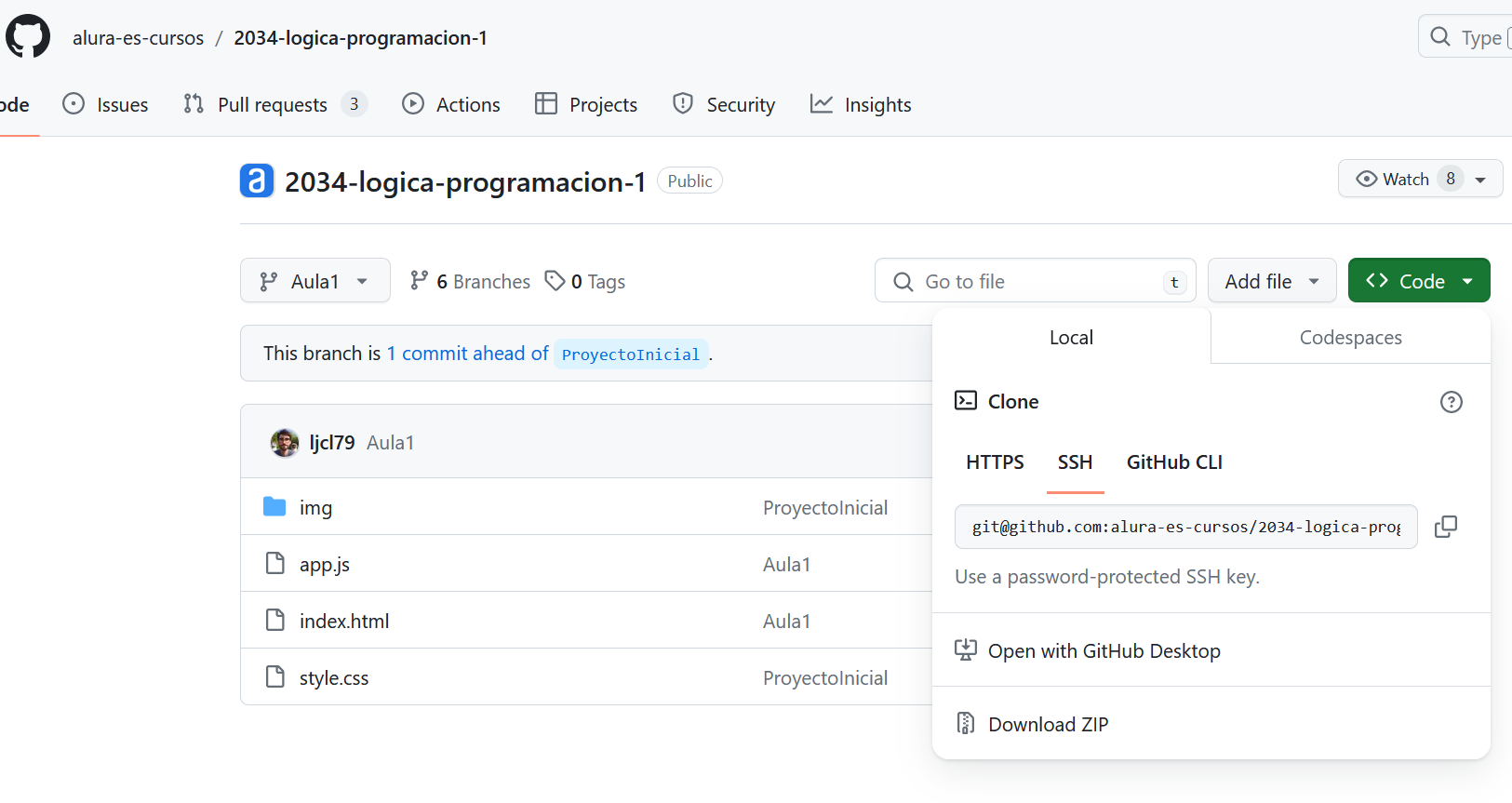Expand the Watch options dropdown arrow
This screenshot has height=803, width=1512.
coord(1480,180)
